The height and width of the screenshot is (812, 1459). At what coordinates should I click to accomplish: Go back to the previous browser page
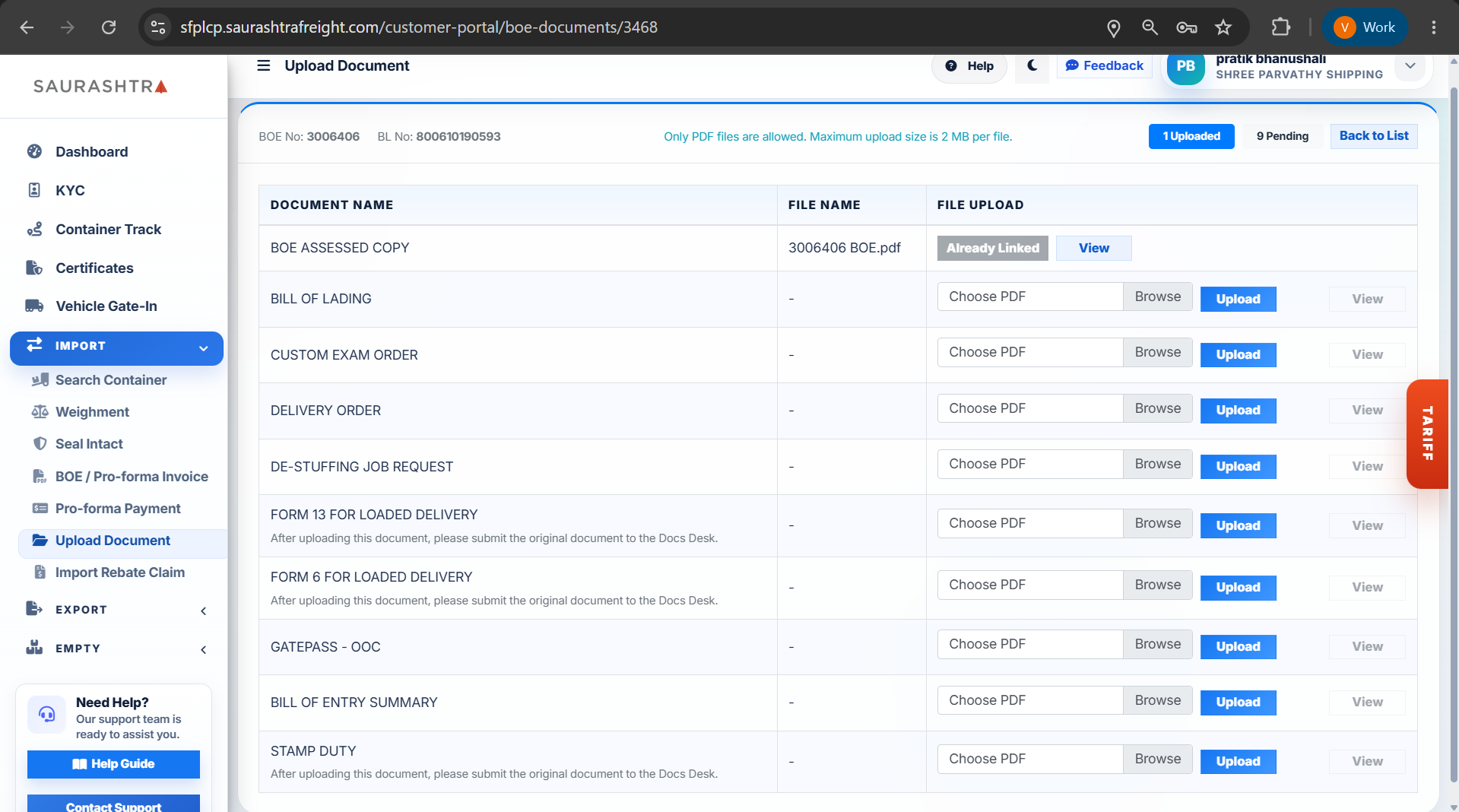27,27
